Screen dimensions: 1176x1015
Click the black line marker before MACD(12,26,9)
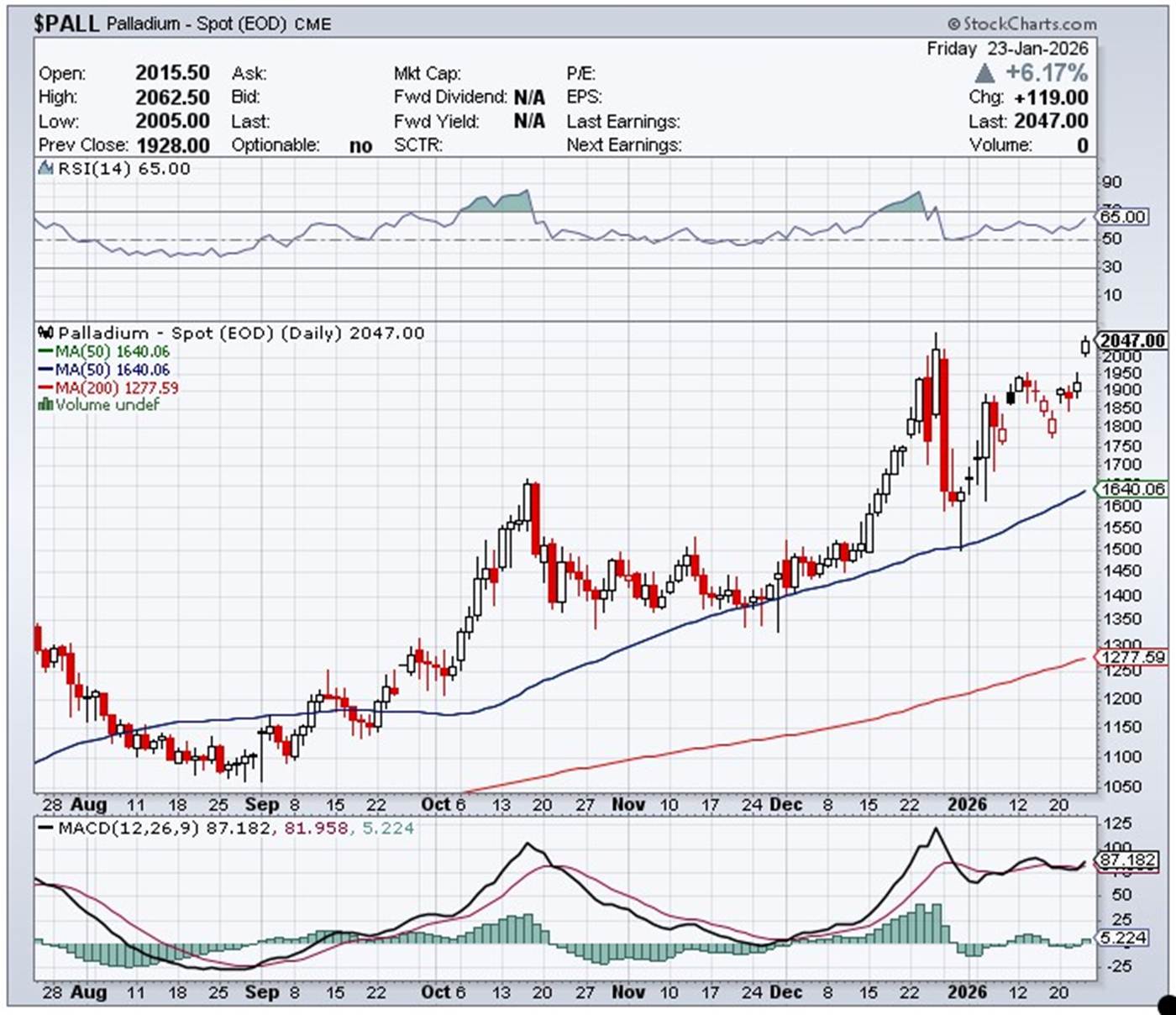coord(46,828)
